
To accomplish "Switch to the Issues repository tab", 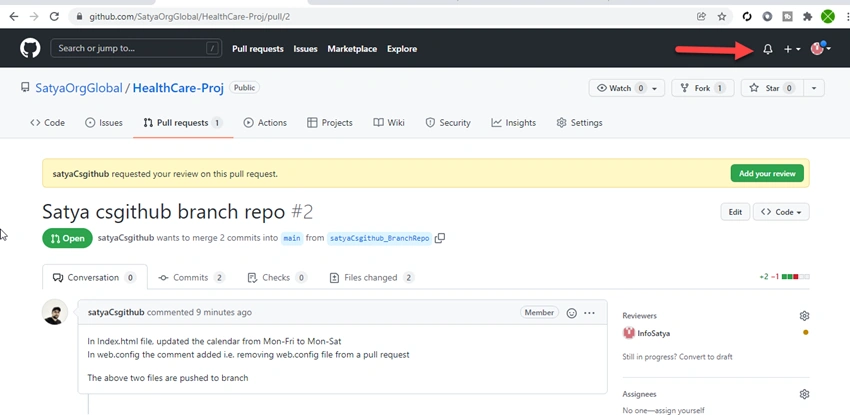I will [104, 123].
